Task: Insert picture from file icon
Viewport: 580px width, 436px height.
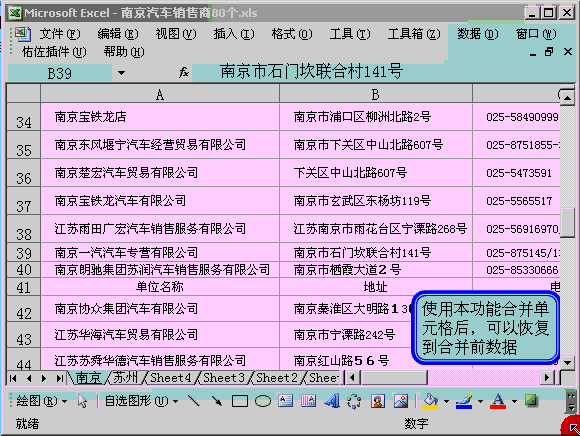Action: tap(401, 401)
